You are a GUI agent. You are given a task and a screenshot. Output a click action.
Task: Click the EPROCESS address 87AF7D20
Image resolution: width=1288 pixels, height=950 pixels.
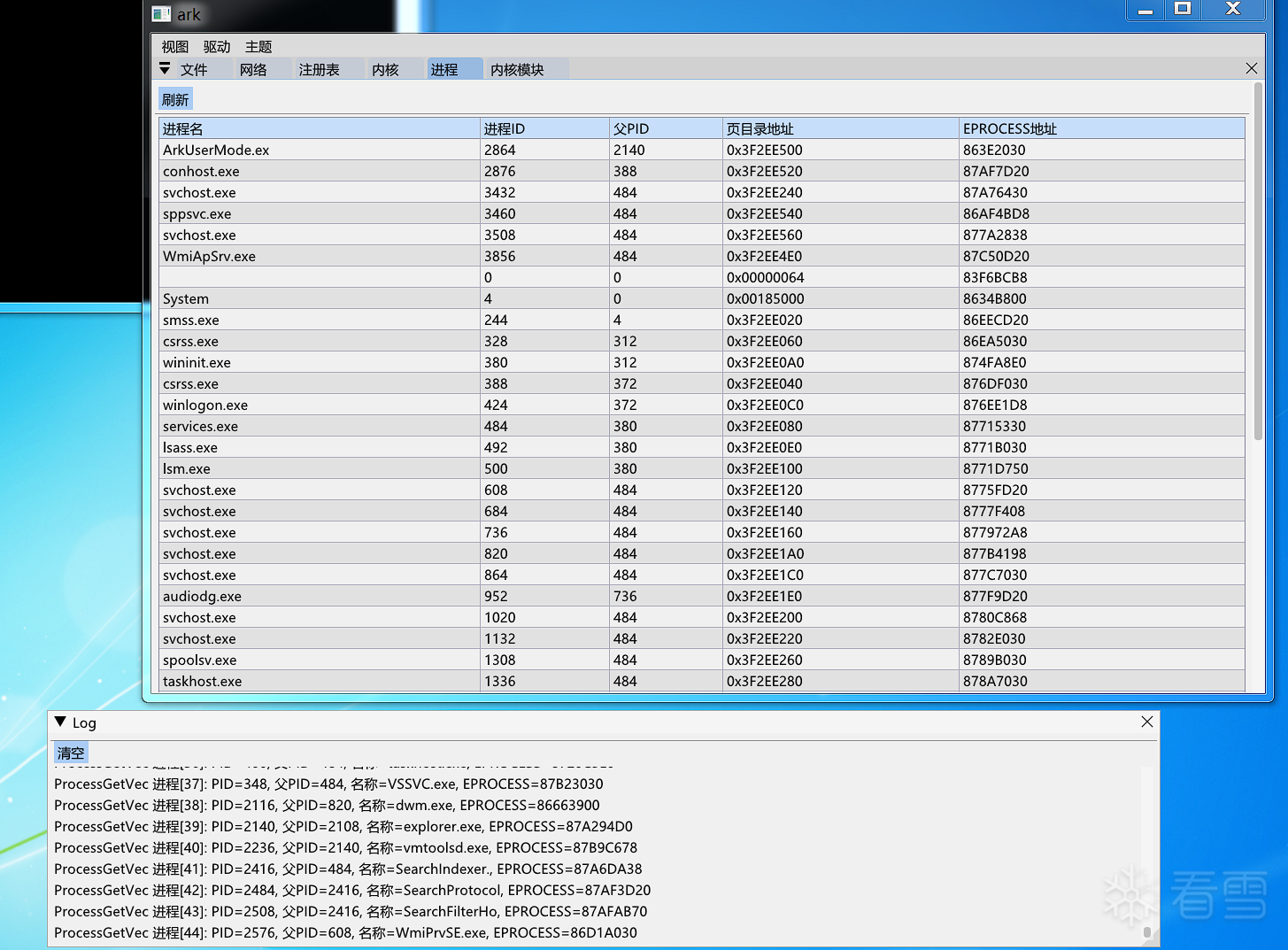[x=996, y=171]
